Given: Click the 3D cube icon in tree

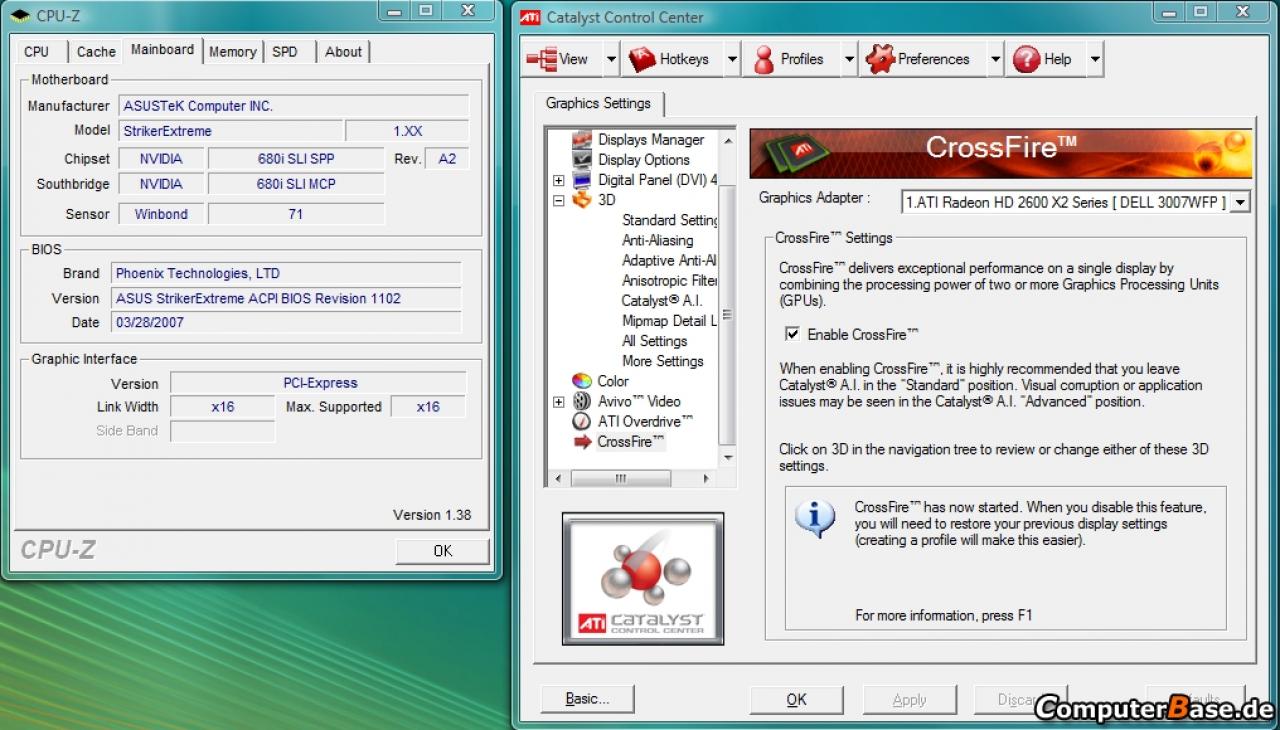Looking at the screenshot, I should click(582, 200).
